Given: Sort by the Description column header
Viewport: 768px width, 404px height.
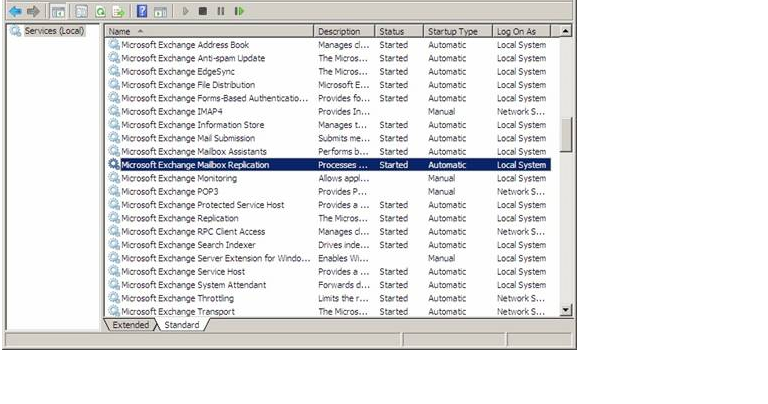Looking at the screenshot, I should (x=344, y=31).
